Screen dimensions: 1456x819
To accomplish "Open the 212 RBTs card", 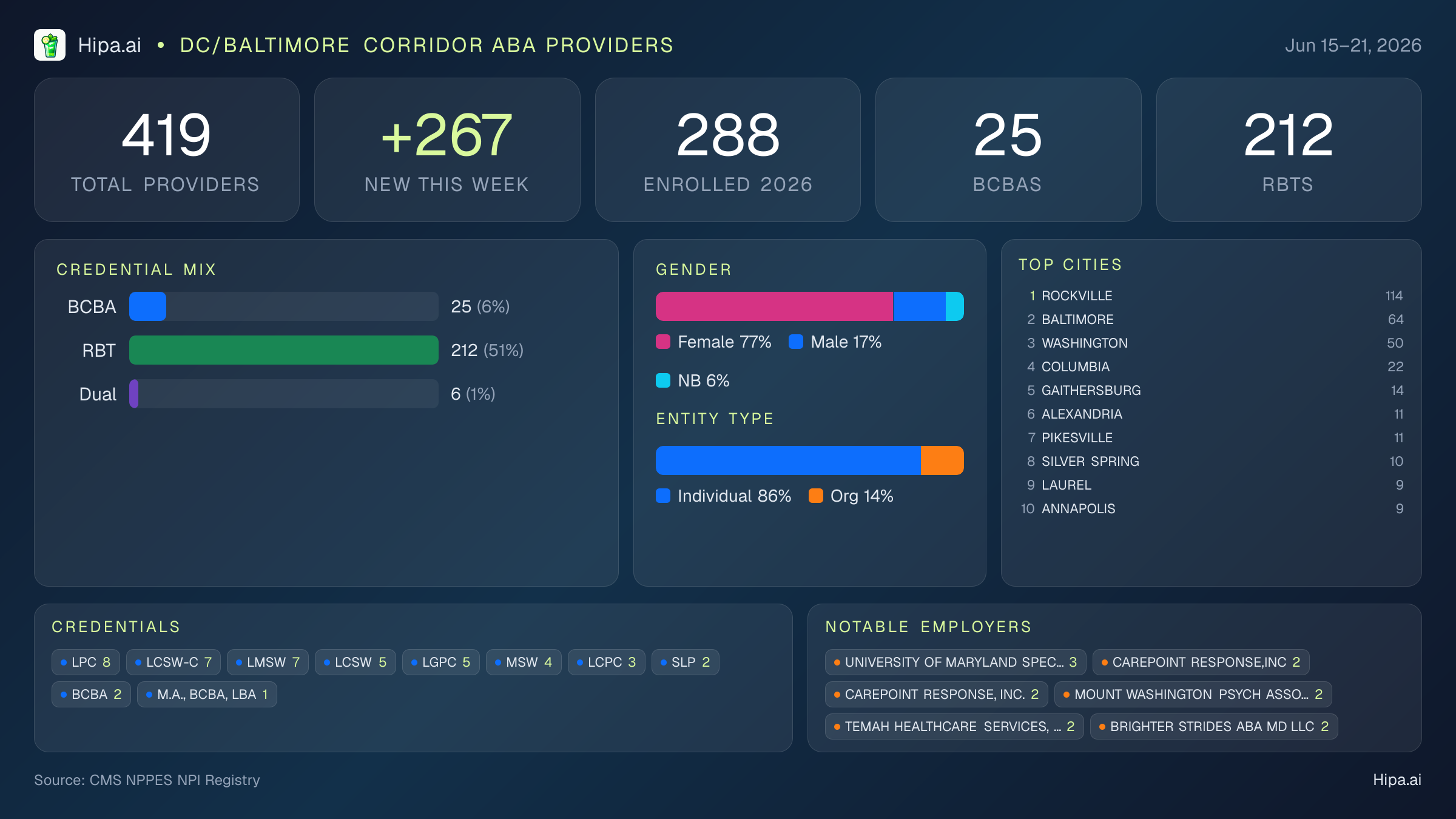I will pyautogui.click(x=1289, y=150).
